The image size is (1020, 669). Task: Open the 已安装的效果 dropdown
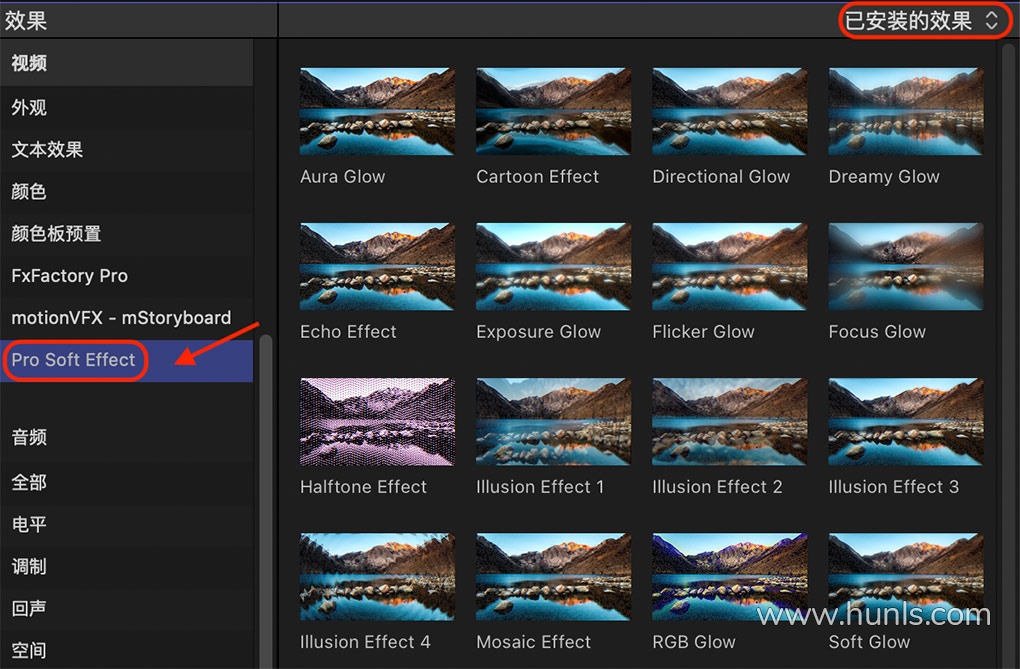pos(921,21)
